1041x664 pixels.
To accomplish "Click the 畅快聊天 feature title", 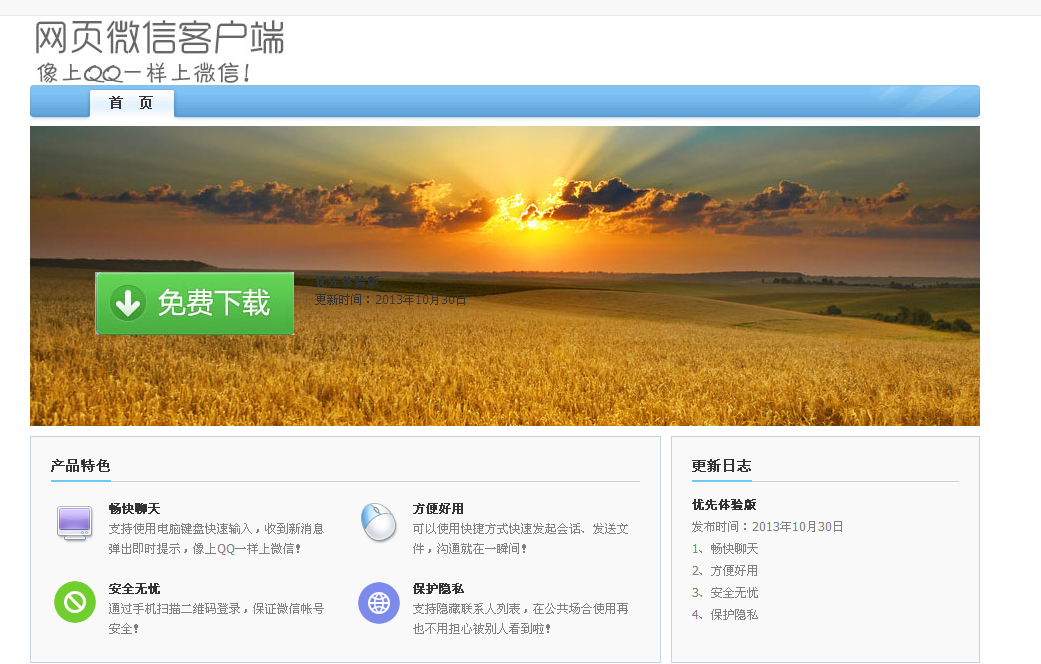I will 134,509.
